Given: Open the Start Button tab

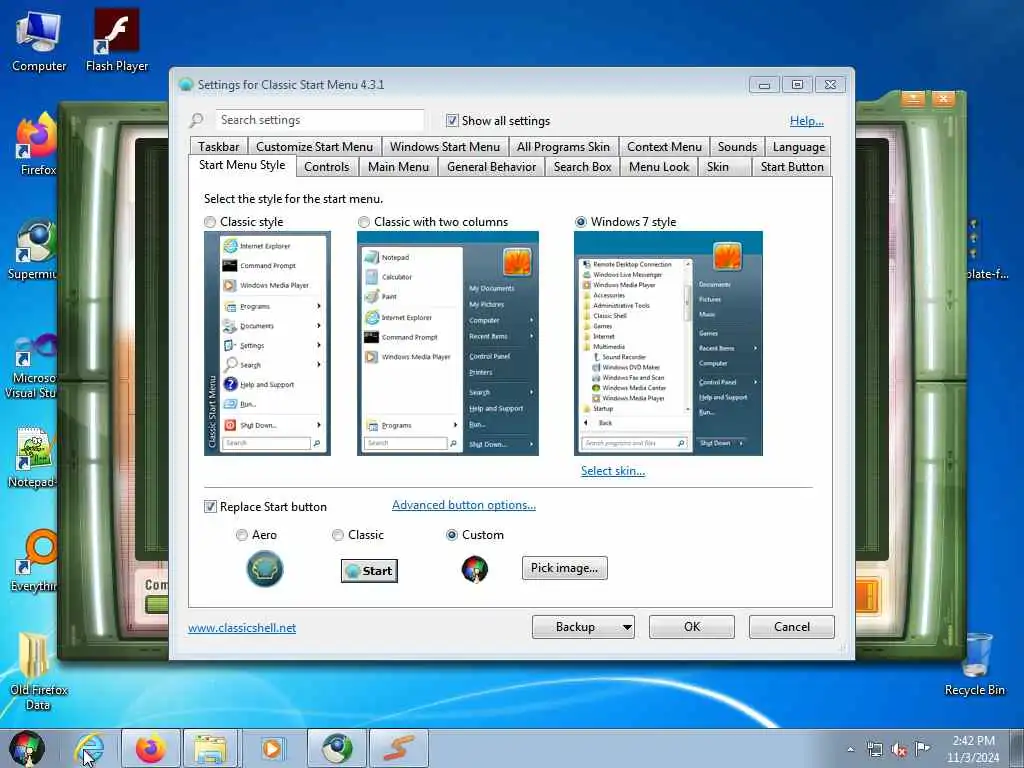Looking at the screenshot, I should pyautogui.click(x=792, y=167).
